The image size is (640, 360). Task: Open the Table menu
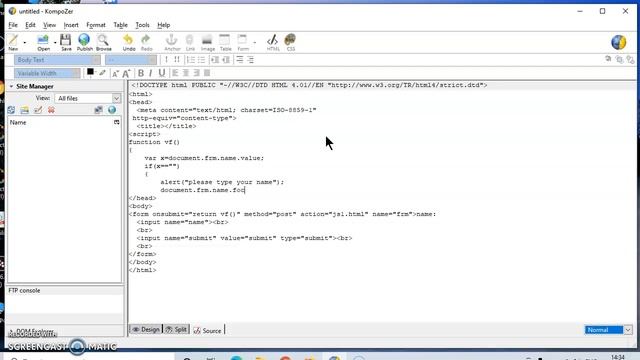coord(120,25)
